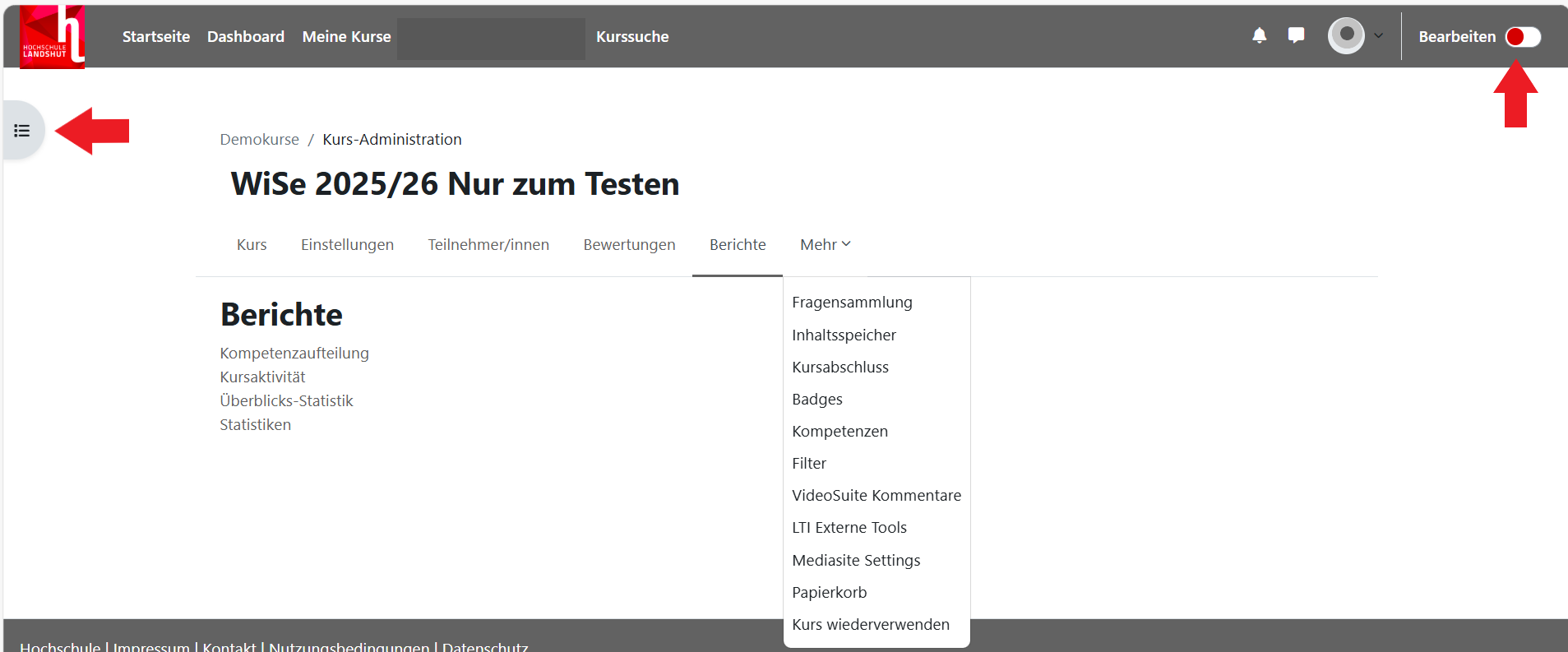Open the Dashboard page

click(x=246, y=36)
